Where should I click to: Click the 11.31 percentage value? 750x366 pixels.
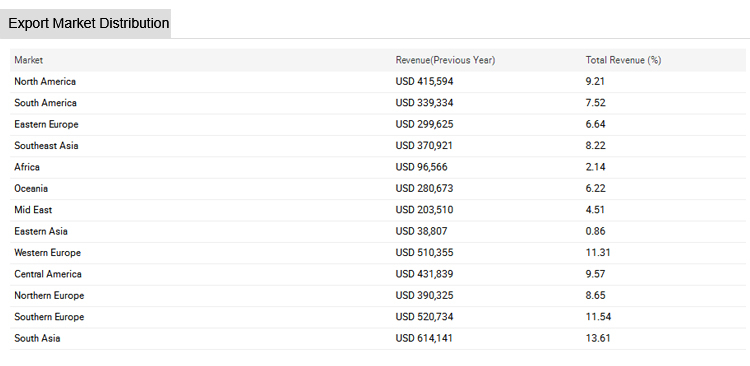[598, 253]
